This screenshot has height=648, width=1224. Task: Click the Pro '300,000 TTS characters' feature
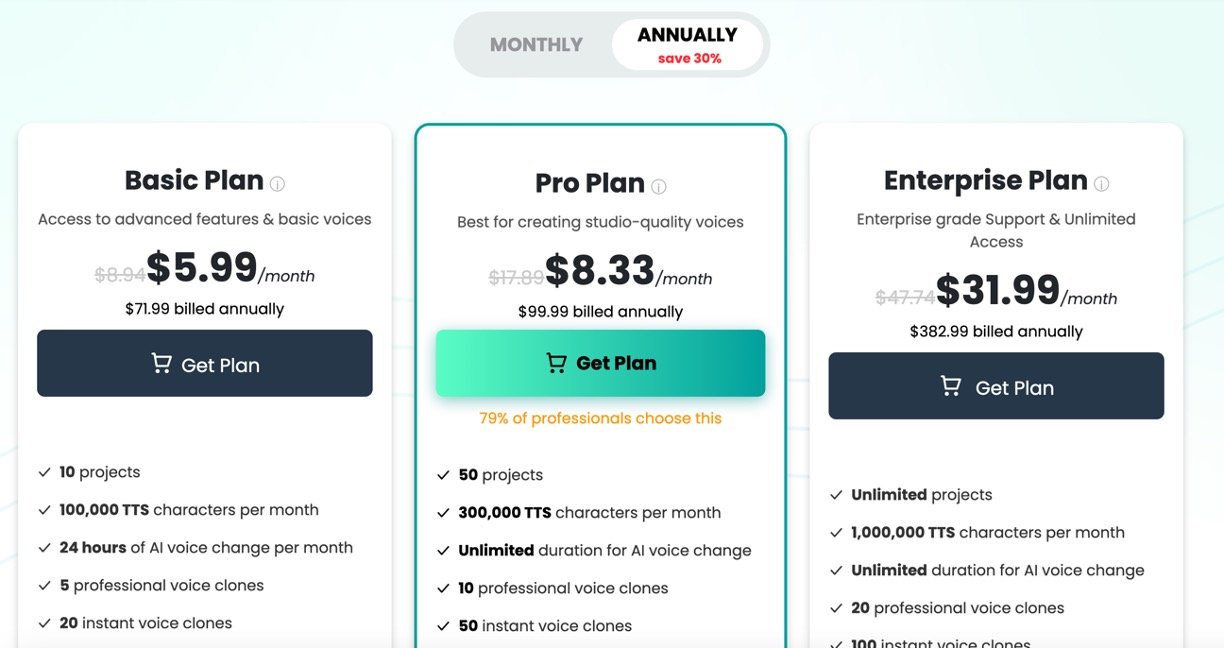click(x=589, y=513)
